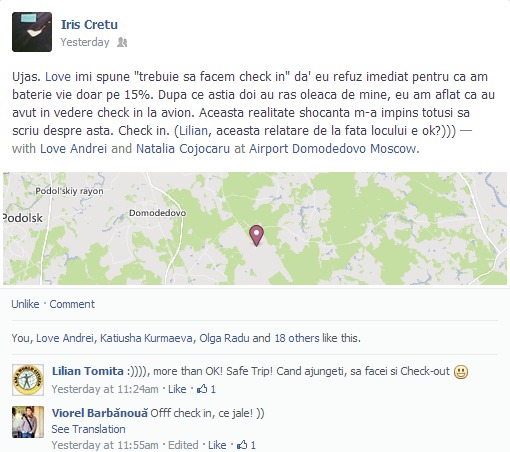Click See Translation under Viorel's comment
Viewport: 510px width, 452px height.
tap(88, 429)
